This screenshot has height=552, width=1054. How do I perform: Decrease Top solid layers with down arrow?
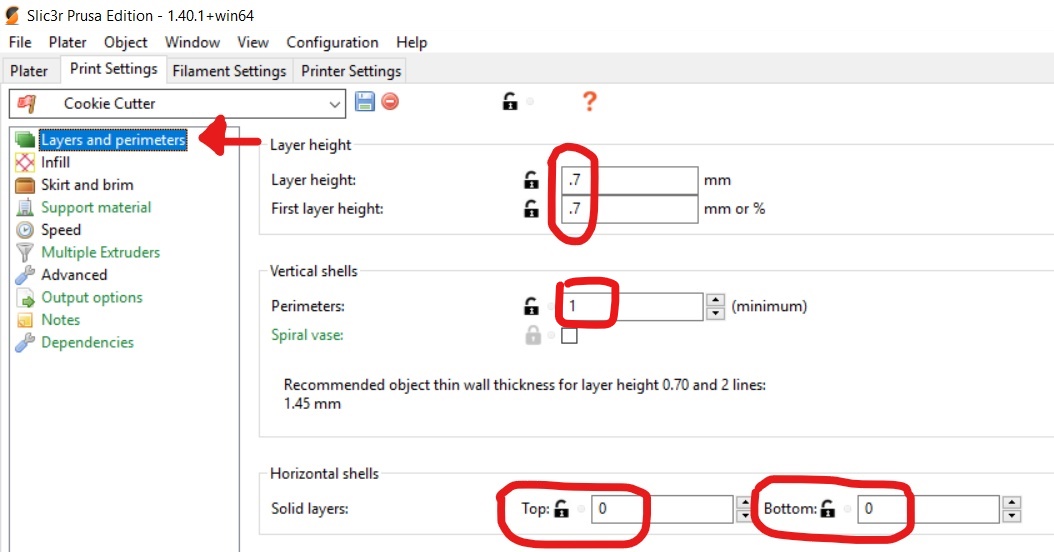[743, 516]
